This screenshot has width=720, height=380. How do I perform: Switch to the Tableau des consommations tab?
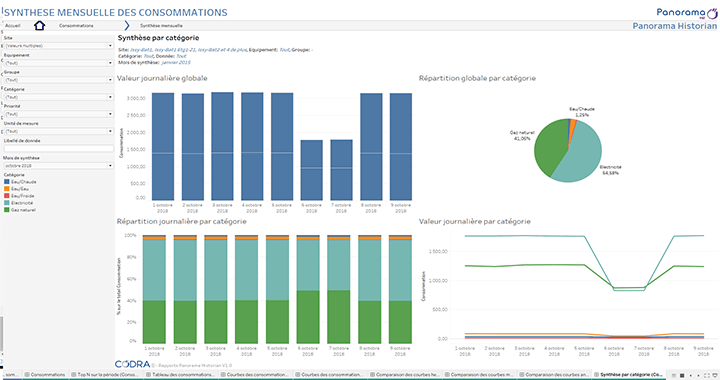coord(181,375)
